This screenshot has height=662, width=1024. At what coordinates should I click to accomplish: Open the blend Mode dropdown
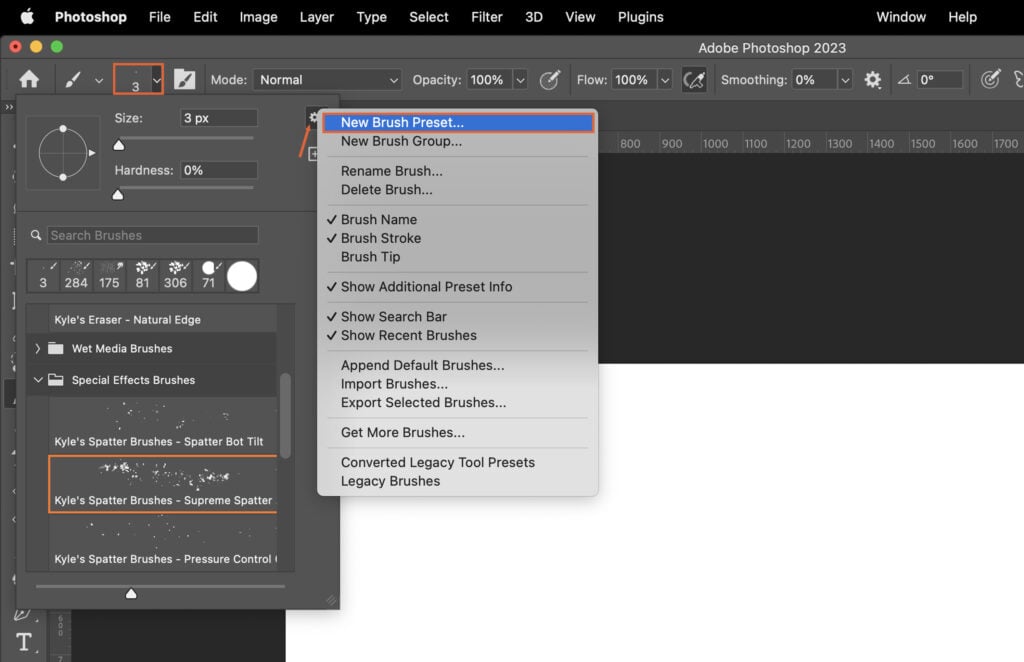(328, 79)
